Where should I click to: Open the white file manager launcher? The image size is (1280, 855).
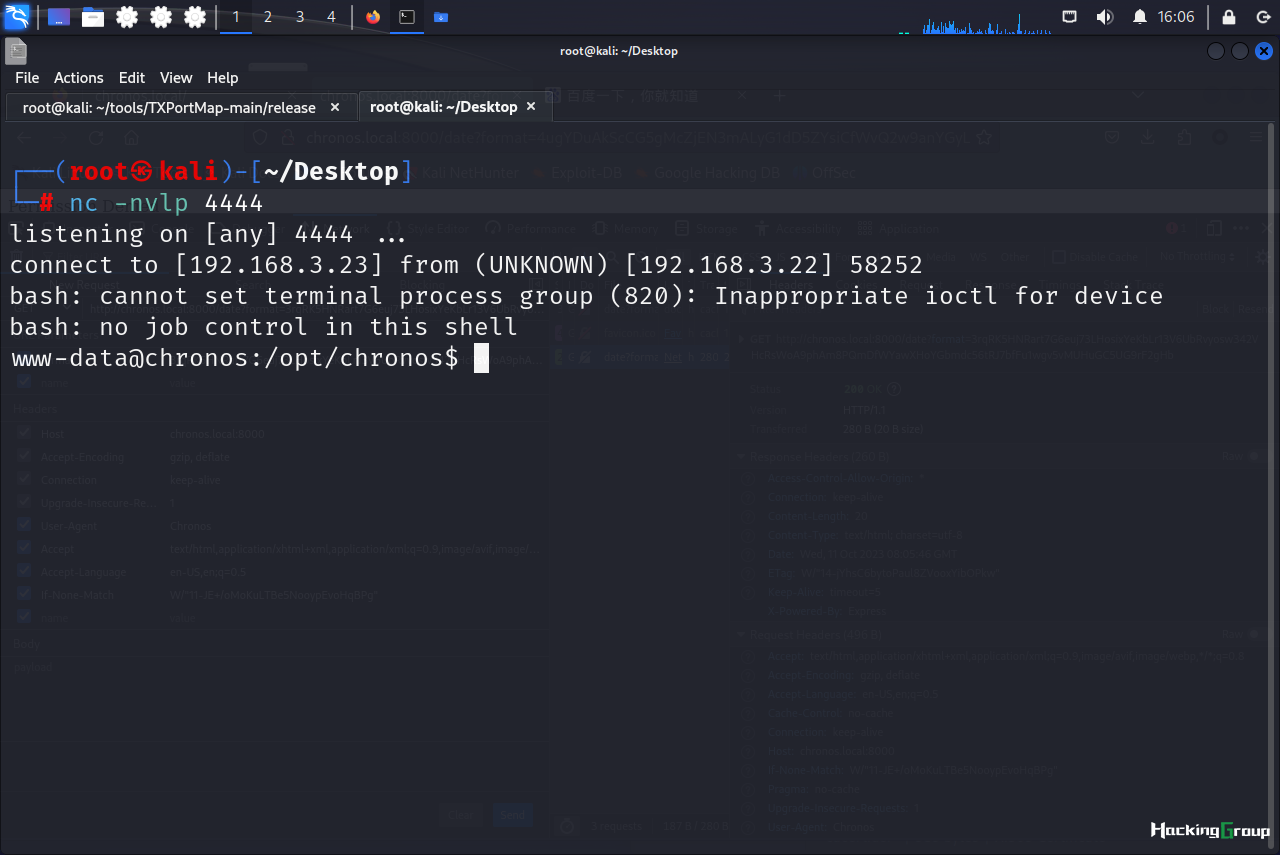(x=93, y=17)
